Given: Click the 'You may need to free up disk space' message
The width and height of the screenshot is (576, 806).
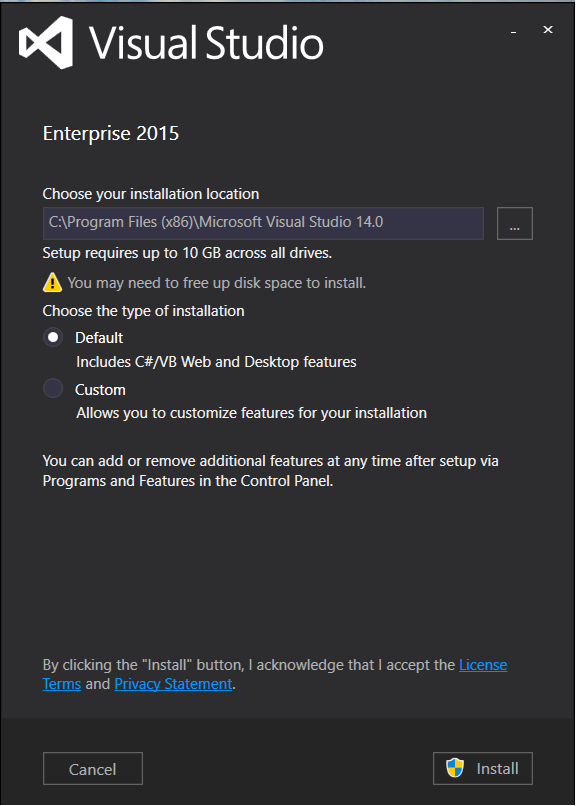Looking at the screenshot, I should pyautogui.click(x=217, y=283).
